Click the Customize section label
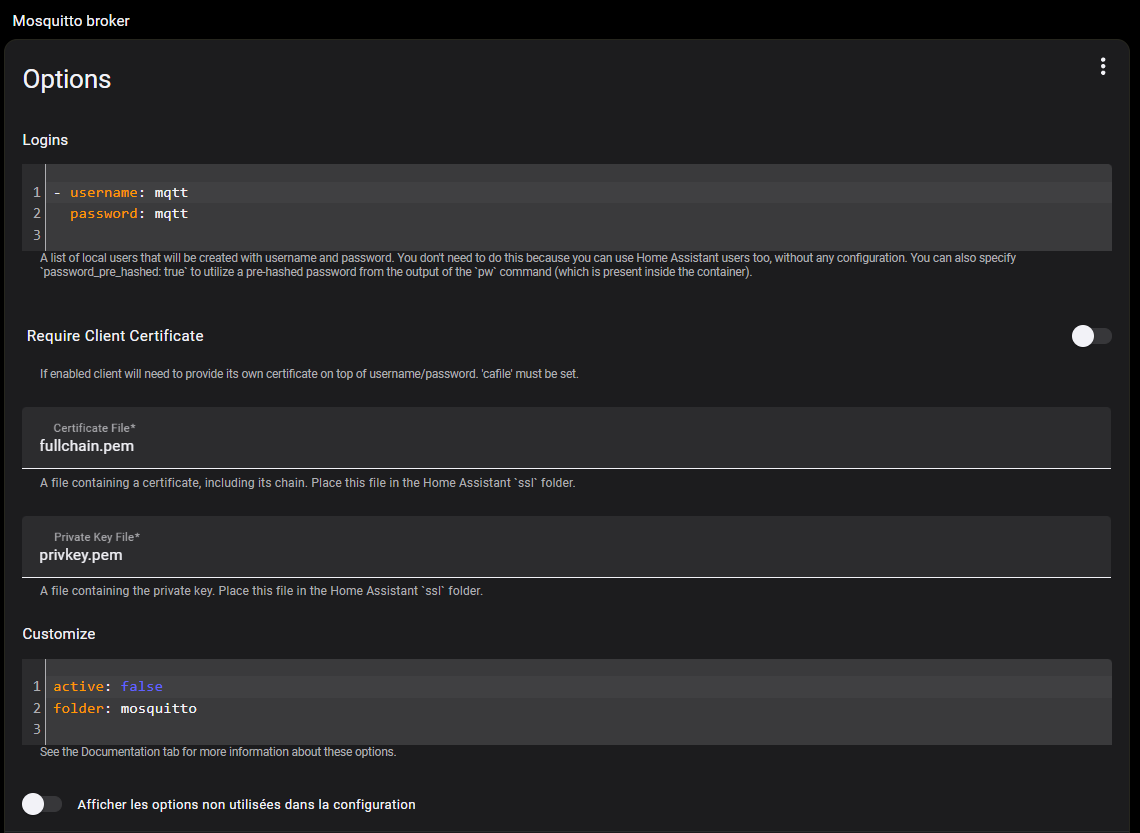Image resolution: width=1140 pixels, height=833 pixels. tap(59, 634)
